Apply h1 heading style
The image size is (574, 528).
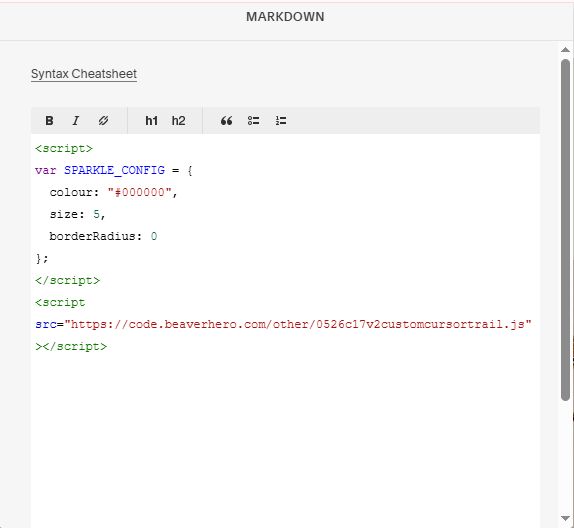pyautogui.click(x=151, y=120)
